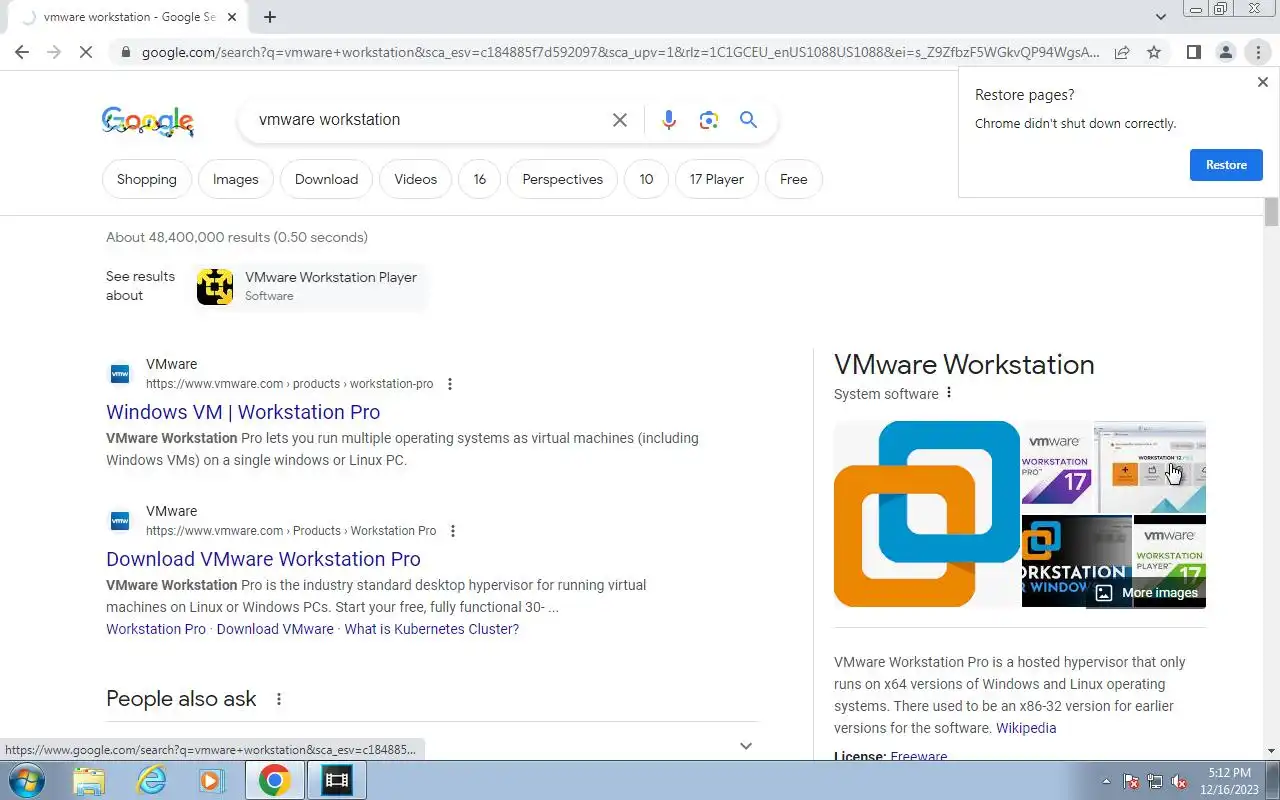Click the browser address bar URL
This screenshot has width=1280, height=800.
coord(620,52)
